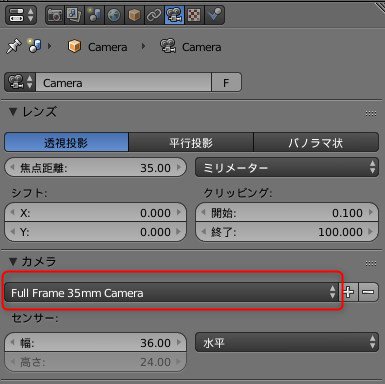385x384 pixels.
Task: Open Full Frame 35mm Camera preset dropdown
Action: (172, 293)
